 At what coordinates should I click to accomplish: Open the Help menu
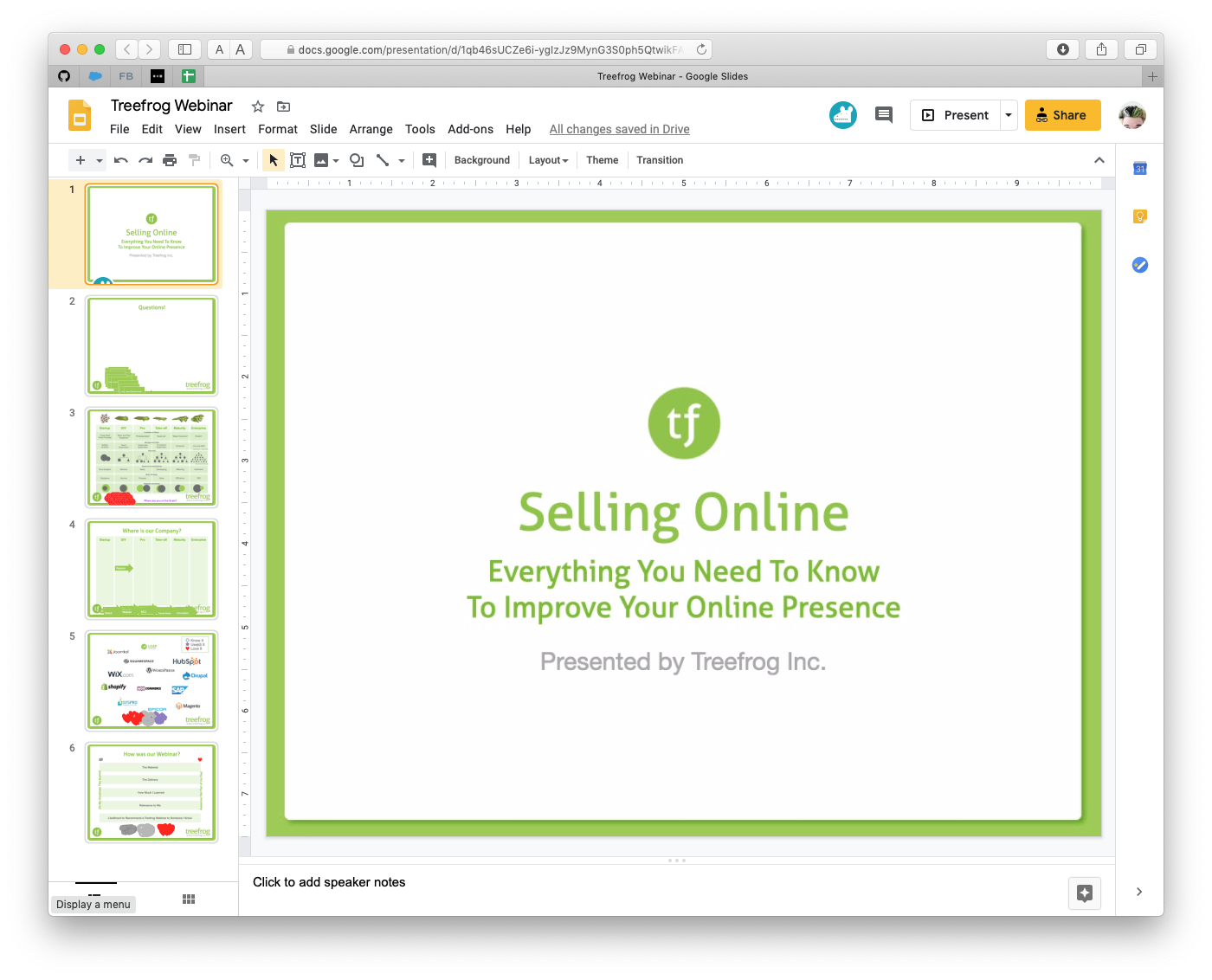coord(519,129)
